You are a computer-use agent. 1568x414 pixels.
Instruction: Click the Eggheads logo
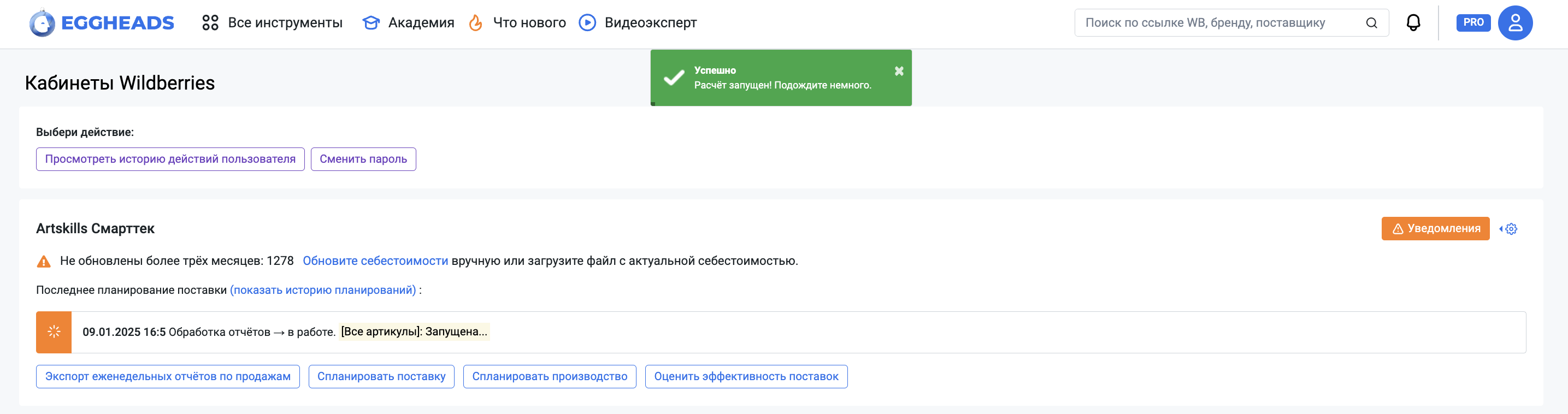point(102,23)
